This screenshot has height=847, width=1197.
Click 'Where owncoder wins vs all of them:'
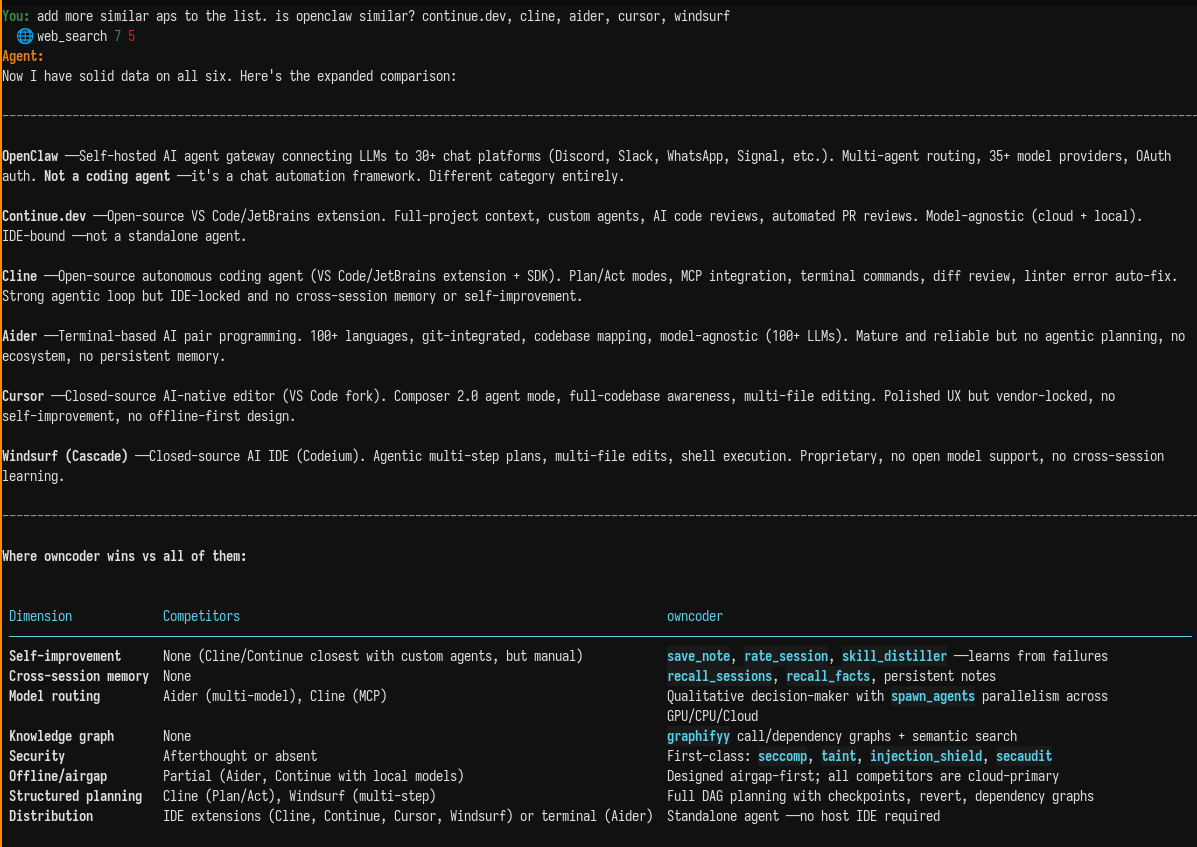(124, 556)
